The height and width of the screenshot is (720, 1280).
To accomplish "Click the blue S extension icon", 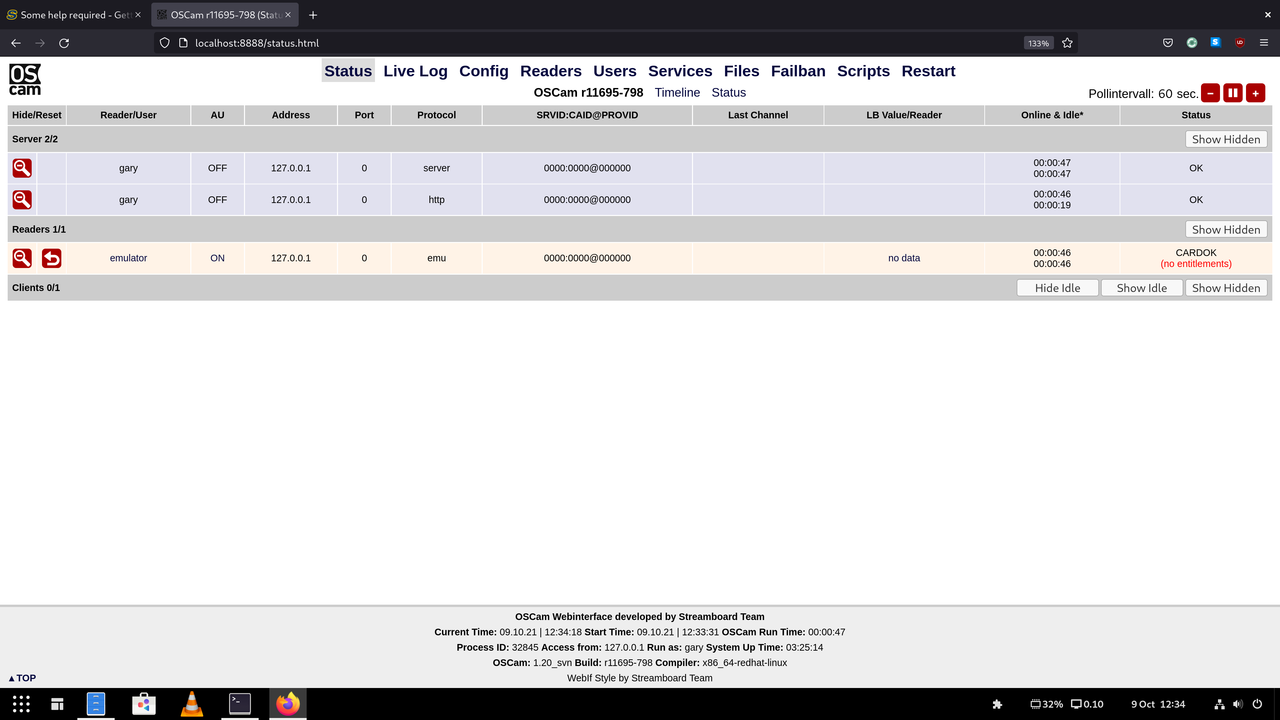I will click(x=1216, y=43).
